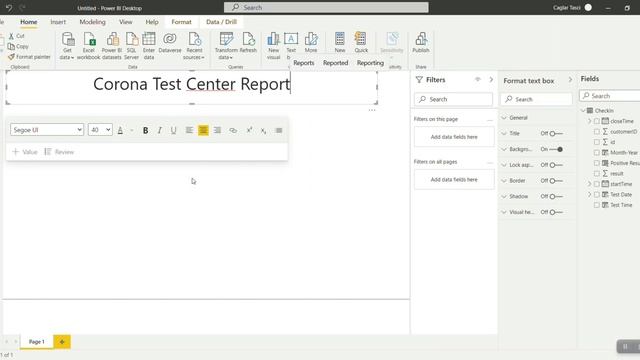640x360 pixels.
Task: Open the Data / Drill tab
Action: click(221, 22)
